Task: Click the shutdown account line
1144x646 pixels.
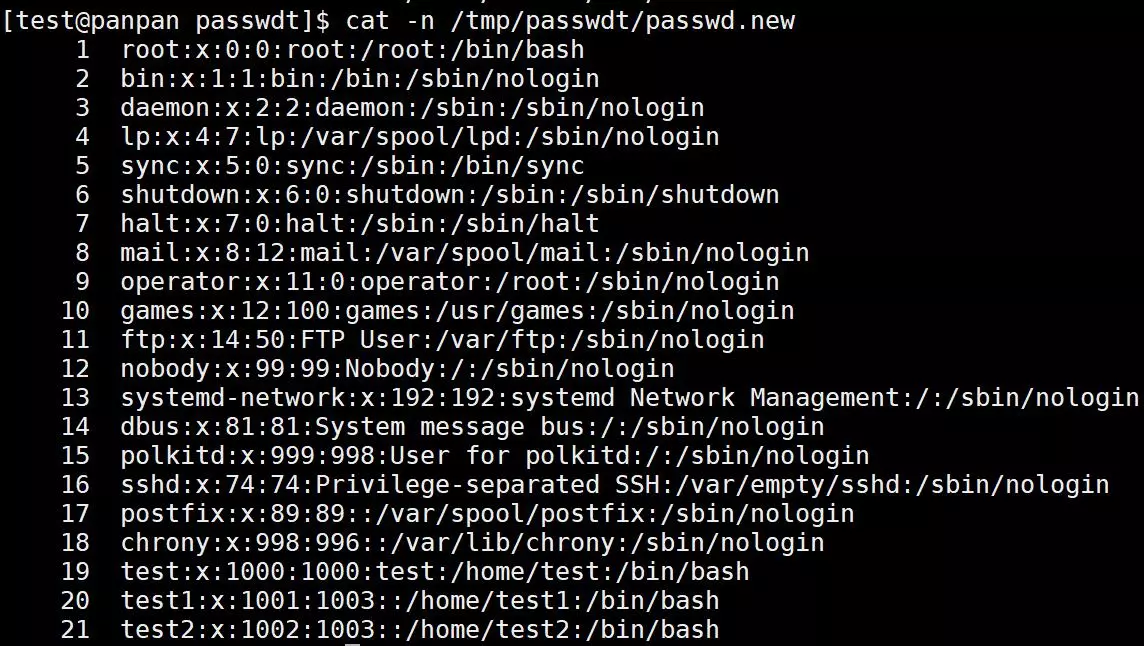Action: click(x=449, y=195)
